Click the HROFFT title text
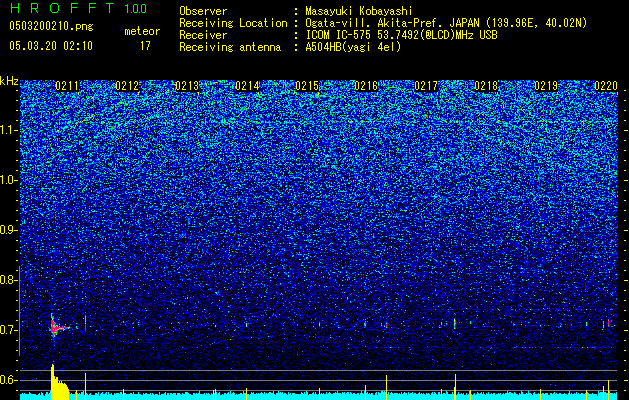629x400 pixels. (62, 8)
